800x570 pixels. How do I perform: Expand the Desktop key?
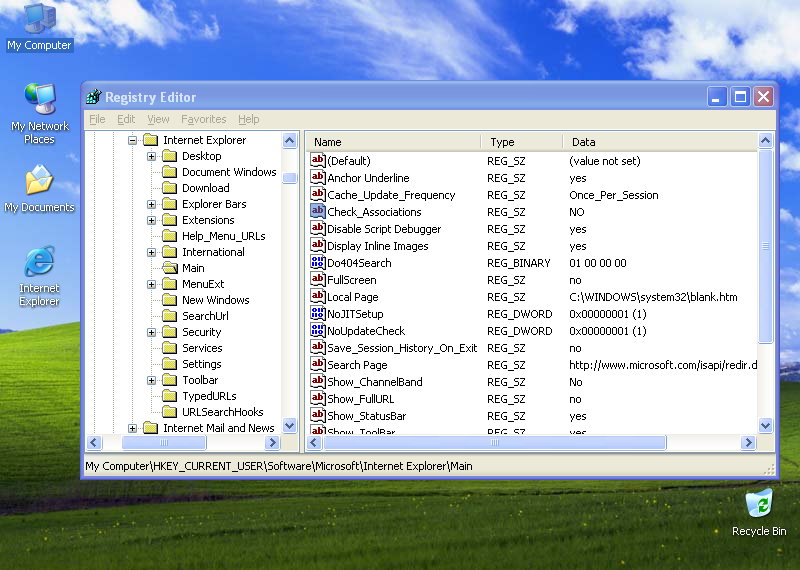152,156
